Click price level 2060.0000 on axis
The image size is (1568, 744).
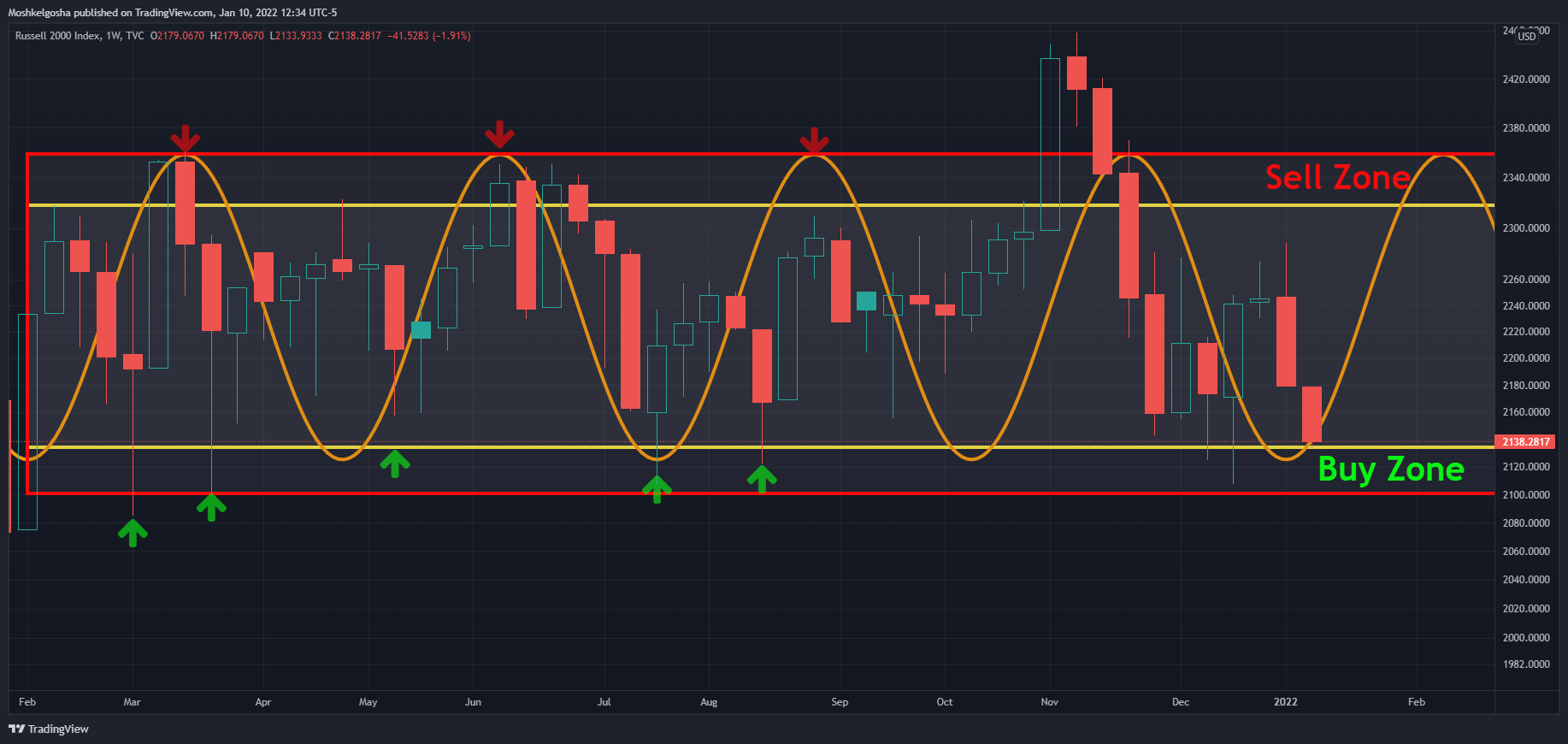(x=1526, y=552)
